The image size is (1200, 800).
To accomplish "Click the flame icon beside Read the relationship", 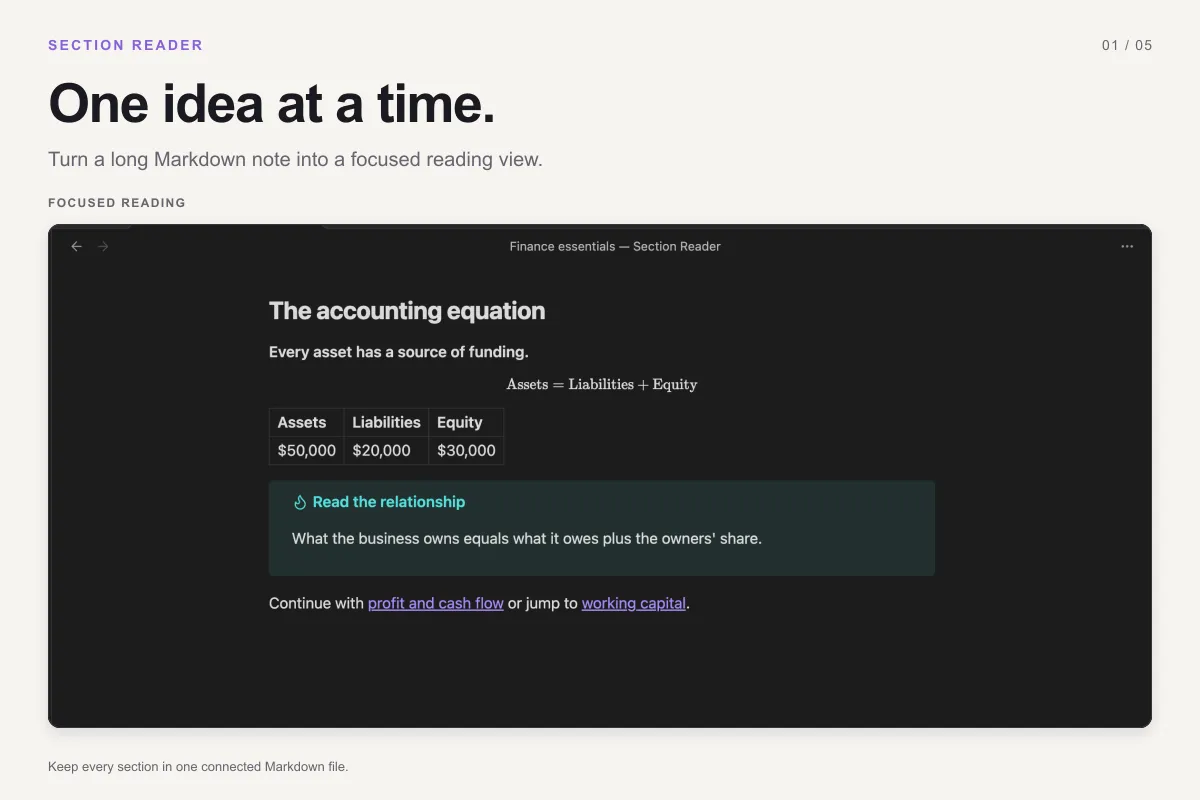I will click(x=299, y=502).
